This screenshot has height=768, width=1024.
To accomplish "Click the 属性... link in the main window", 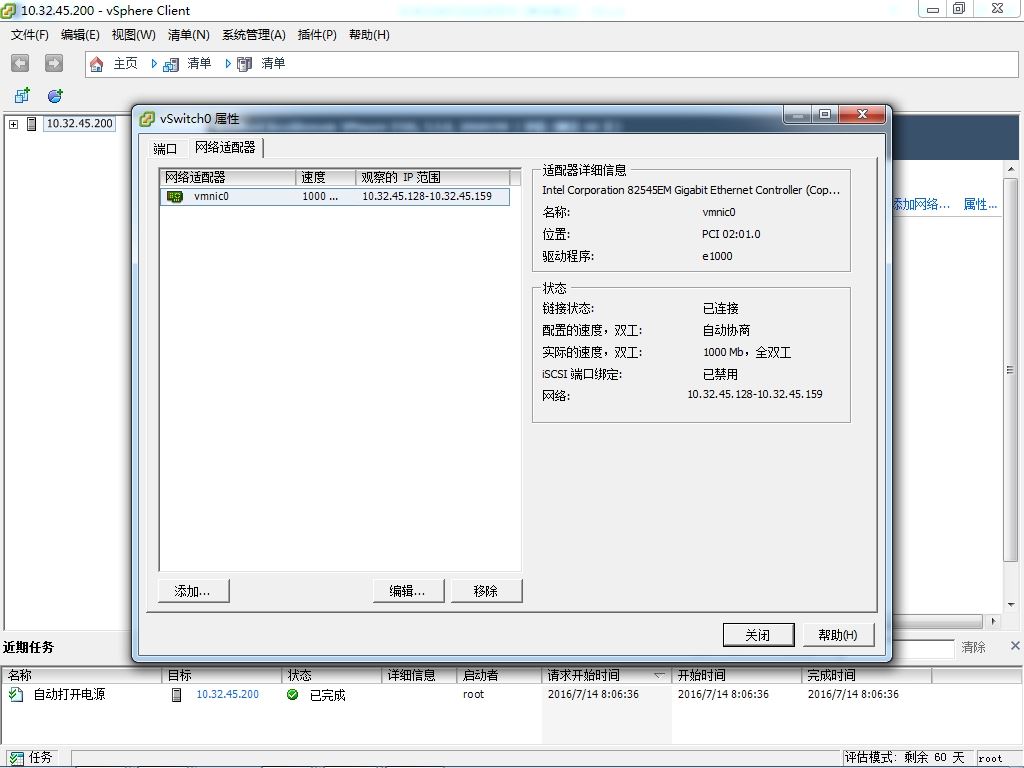I will point(980,204).
